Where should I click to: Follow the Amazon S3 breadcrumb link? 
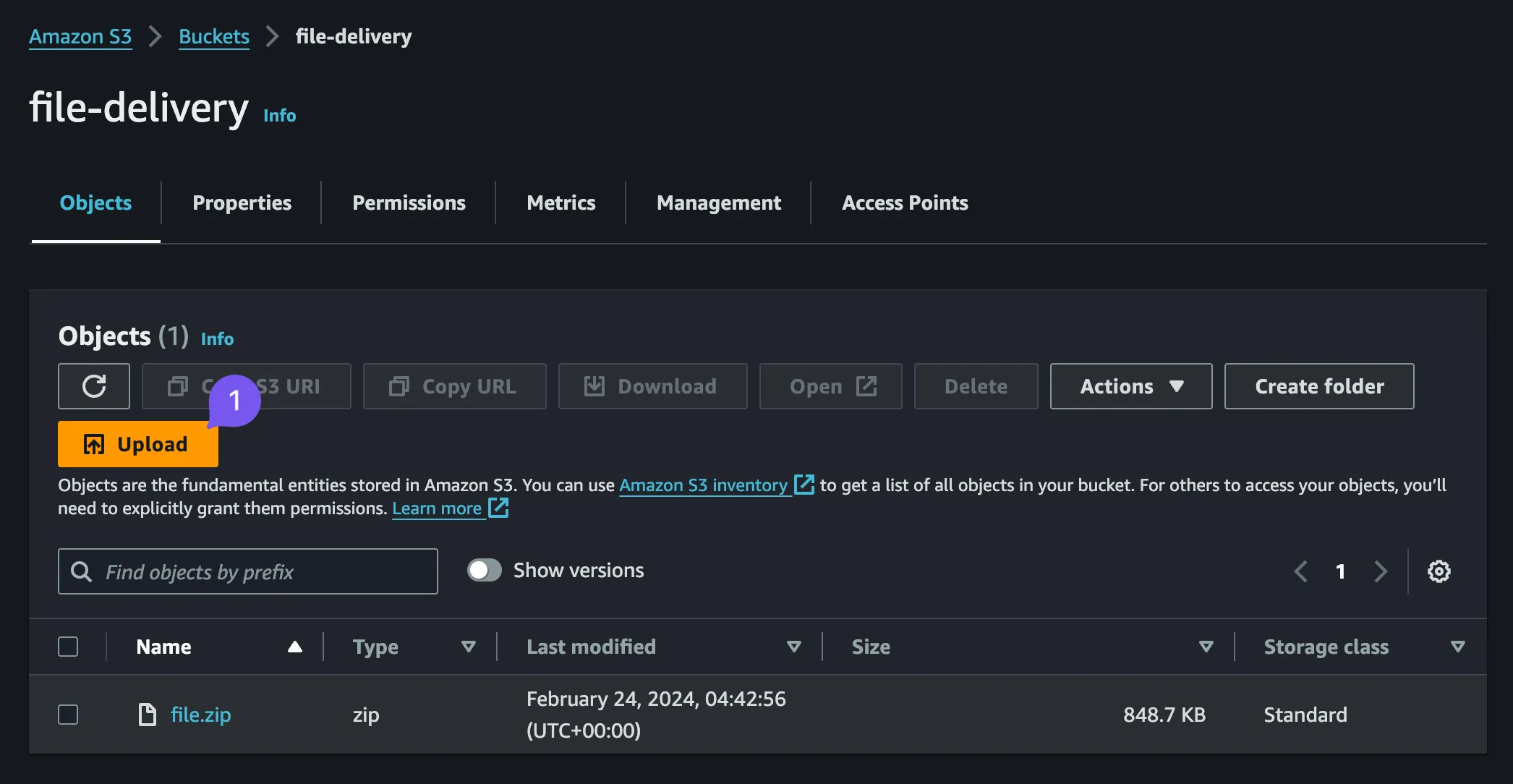click(x=80, y=36)
